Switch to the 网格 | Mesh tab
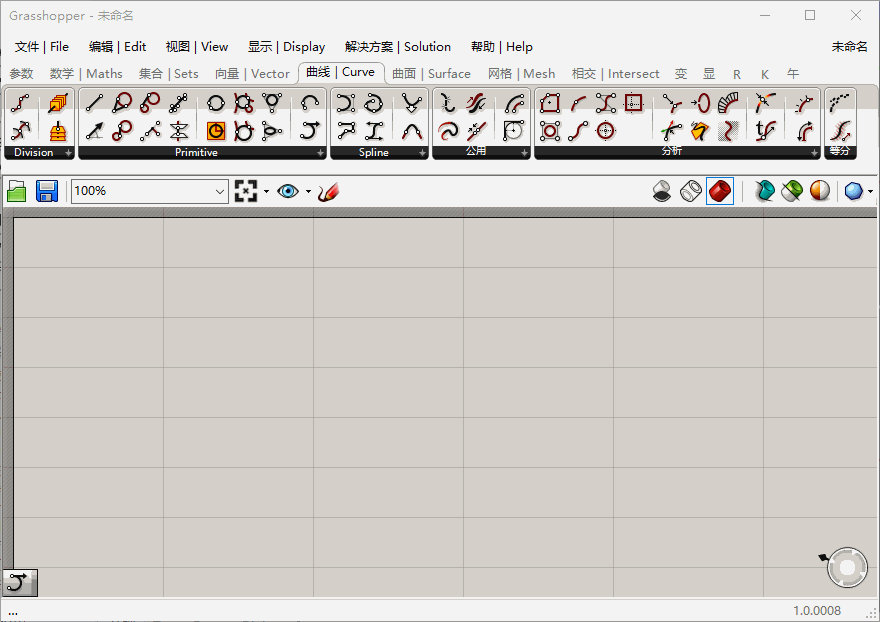Image resolution: width=880 pixels, height=622 pixels. tap(521, 74)
